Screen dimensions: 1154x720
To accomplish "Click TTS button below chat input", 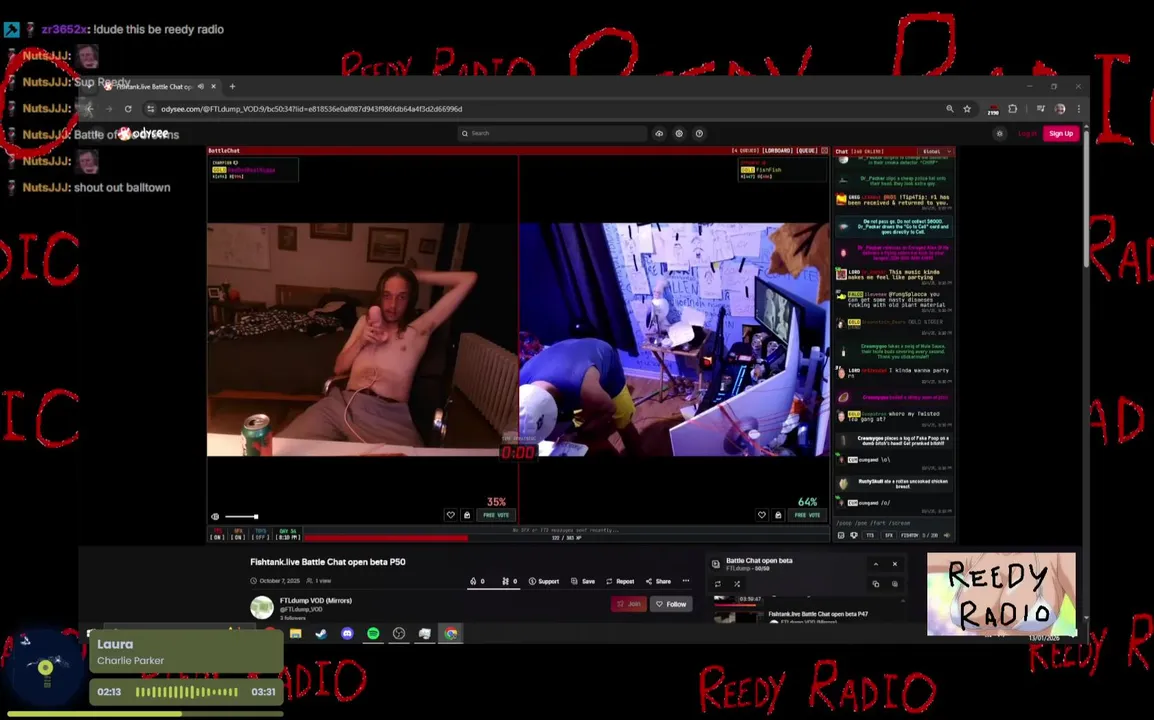I will [870, 535].
